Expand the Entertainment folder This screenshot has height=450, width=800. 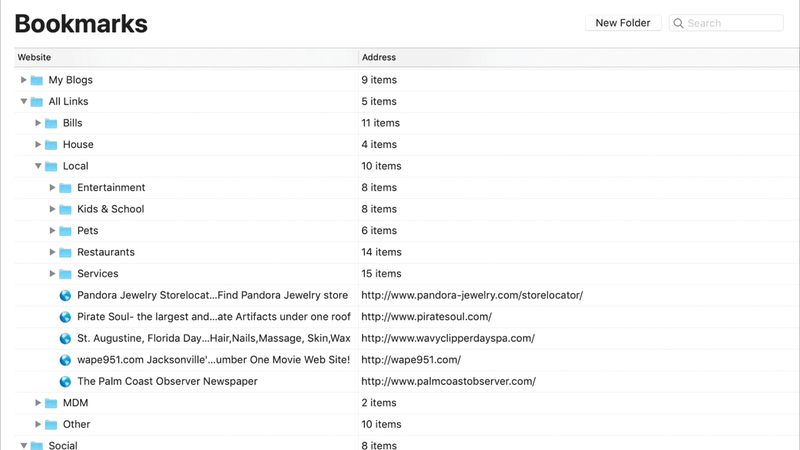click(52, 188)
